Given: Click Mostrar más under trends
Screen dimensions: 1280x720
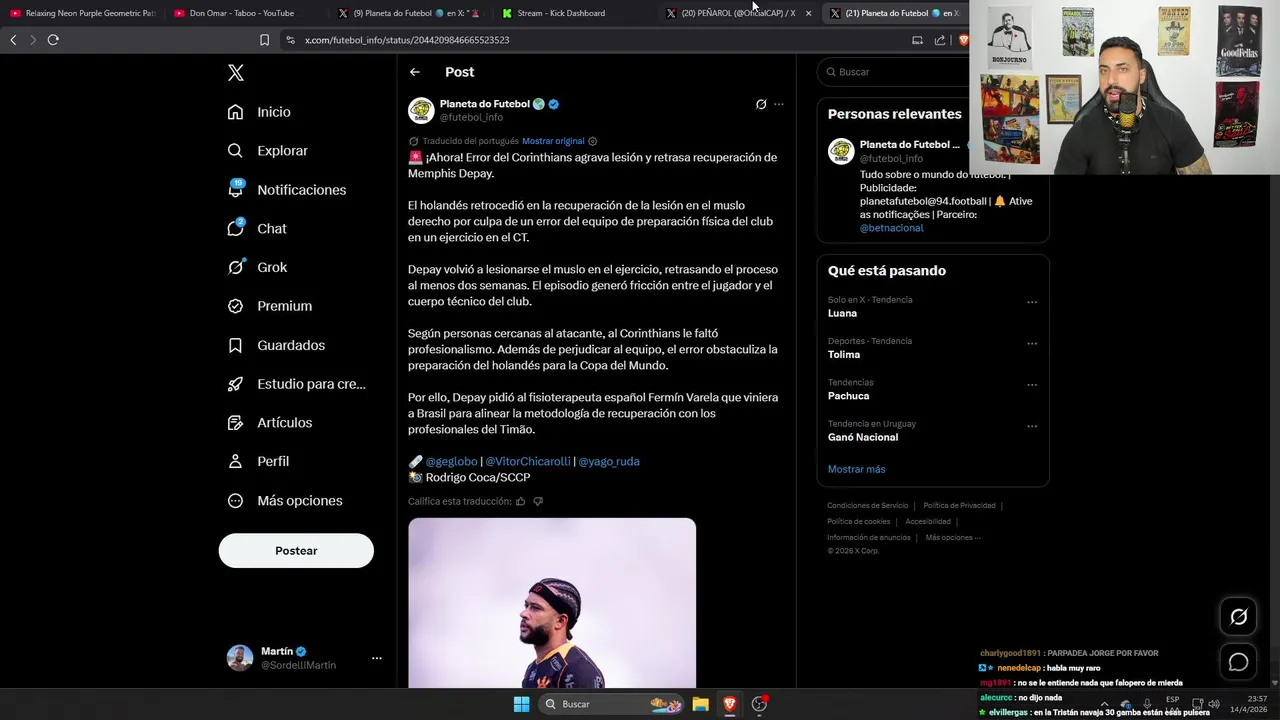Looking at the screenshot, I should coord(856,469).
